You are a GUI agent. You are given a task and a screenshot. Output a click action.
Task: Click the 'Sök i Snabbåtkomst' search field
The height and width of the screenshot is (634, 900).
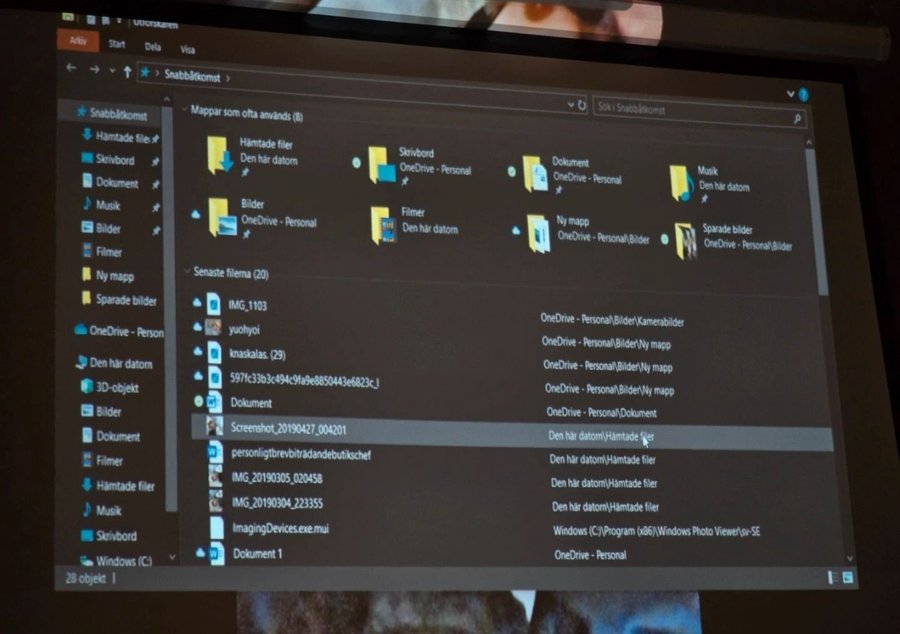point(690,109)
